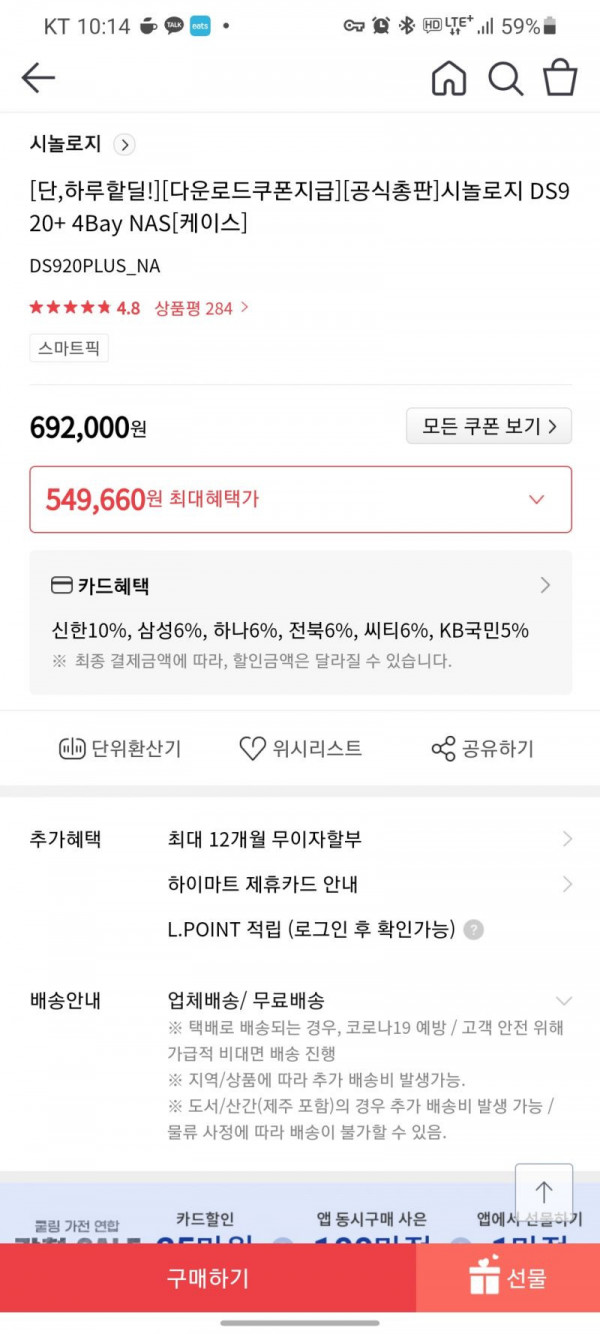Tap the red 구매하기 purchase button
600x1334 pixels.
point(208,1278)
